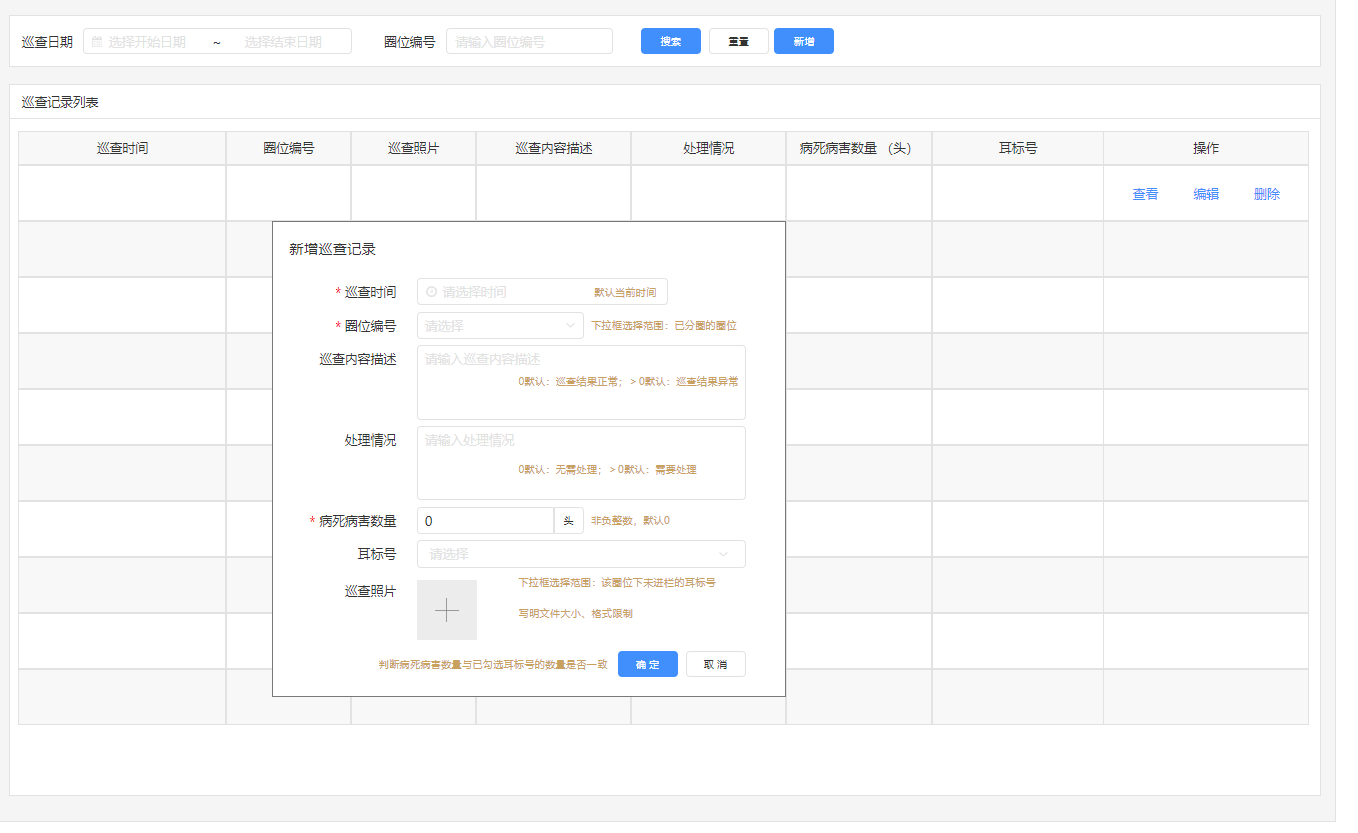Cancel the dialog with 取消 button
Viewport: 1358px width, 833px height.
(x=716, y=664)
